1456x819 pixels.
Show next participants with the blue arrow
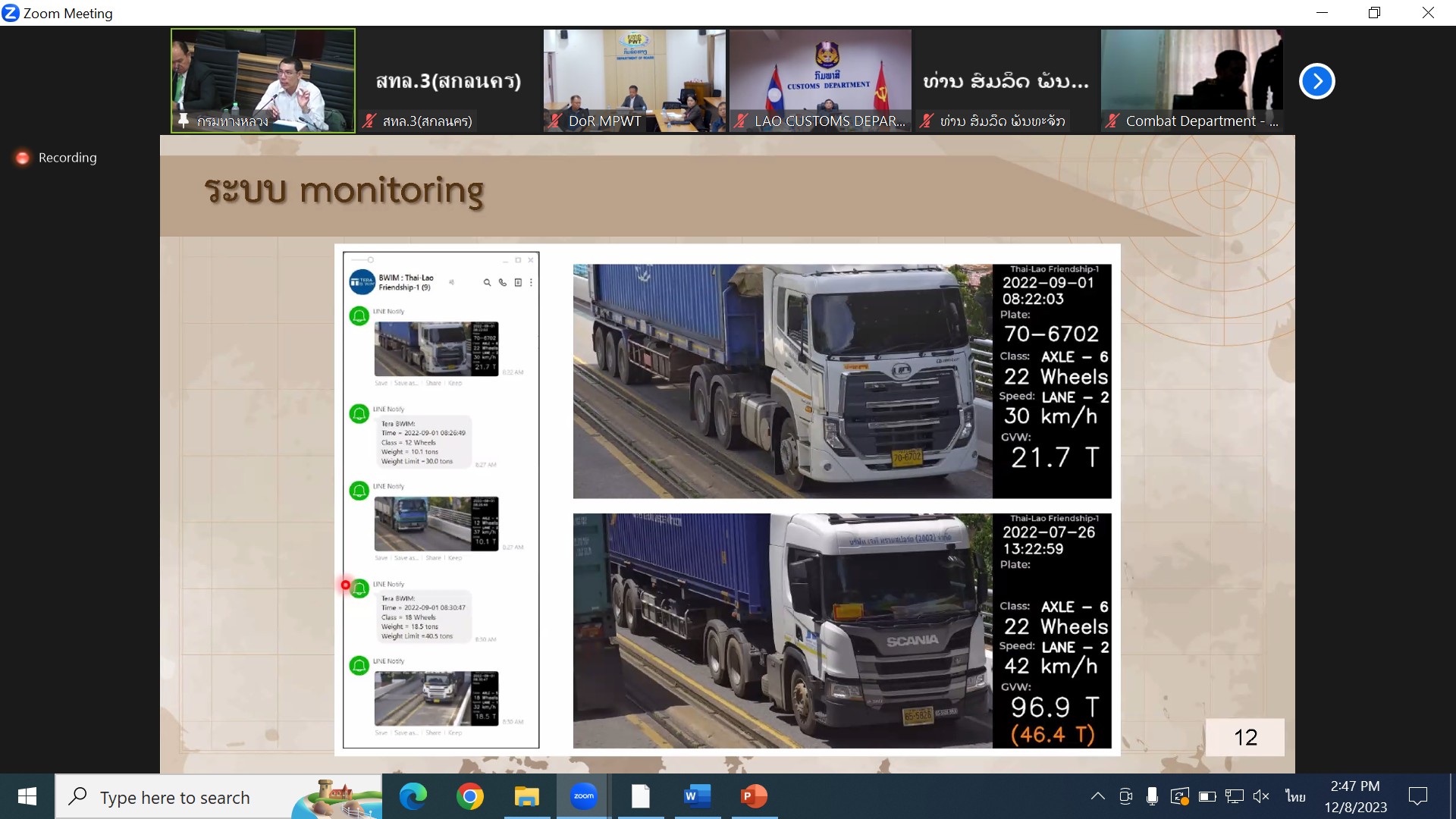tap(1317, 82)
